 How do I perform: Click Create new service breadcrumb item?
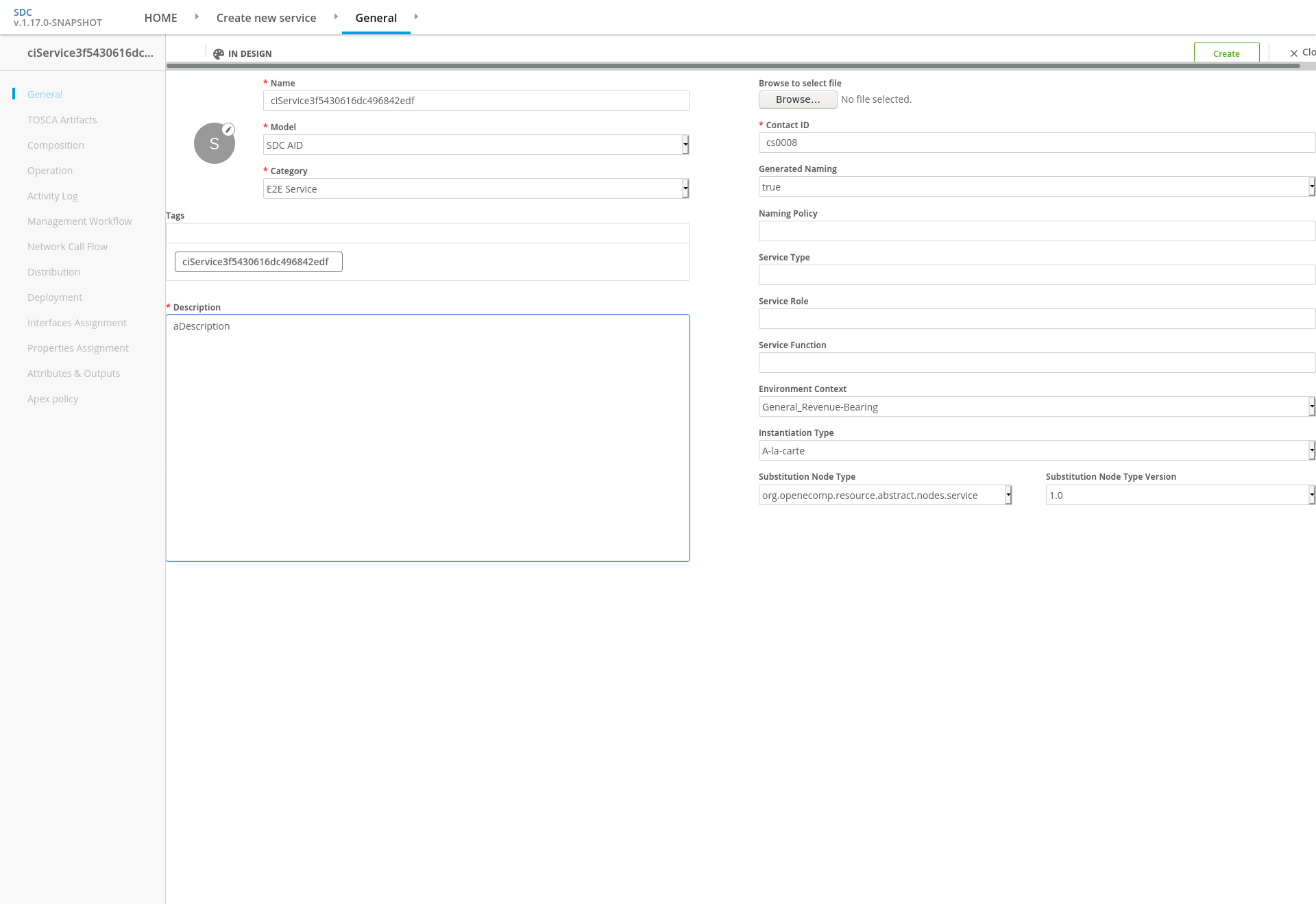pyautogui.click(x=266, y=18)
